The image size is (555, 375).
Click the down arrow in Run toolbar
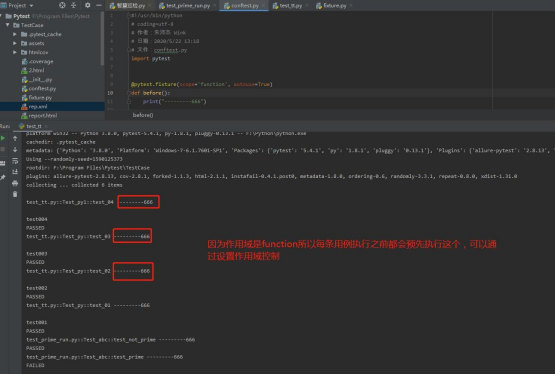(x=15, y=149)
